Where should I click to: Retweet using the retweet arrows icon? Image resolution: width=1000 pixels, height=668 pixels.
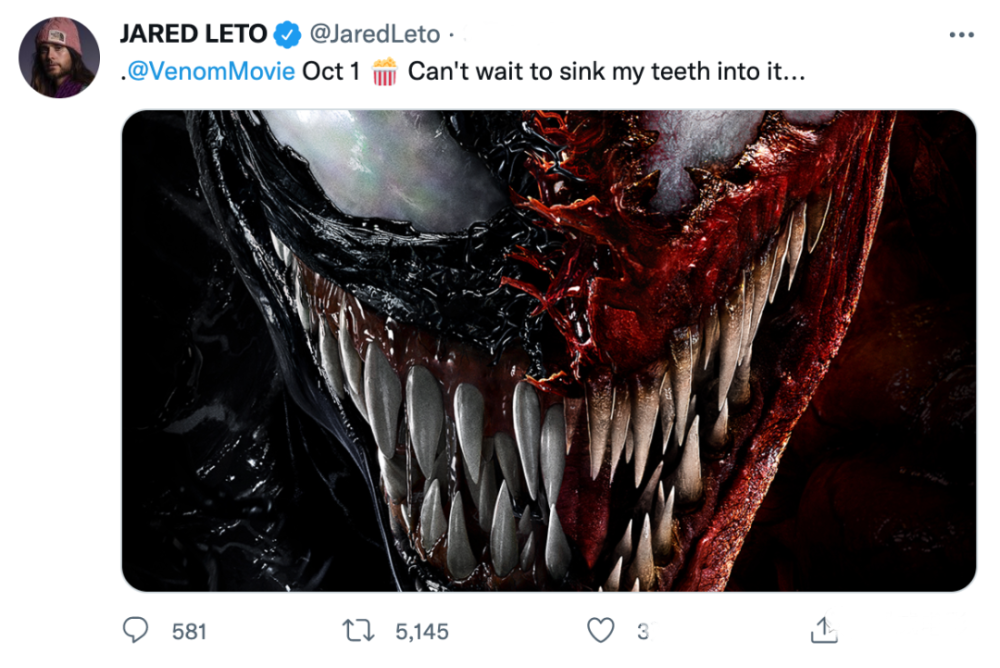358,631
